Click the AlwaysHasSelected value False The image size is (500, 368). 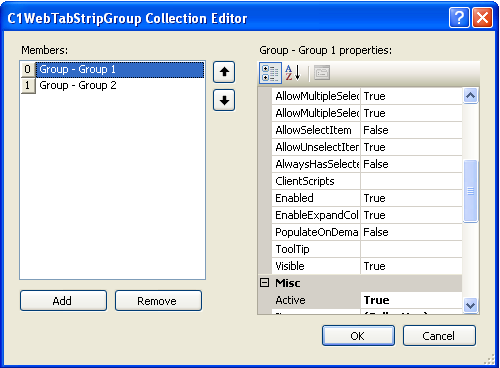tap(411, 164)
